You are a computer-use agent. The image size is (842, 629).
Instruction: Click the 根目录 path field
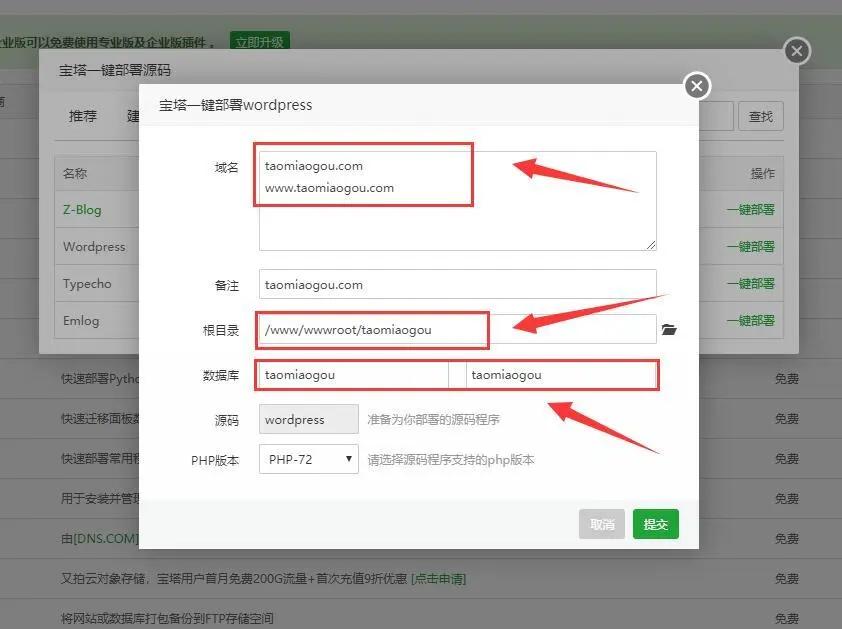pyautogui.click(x=458, y=329)
